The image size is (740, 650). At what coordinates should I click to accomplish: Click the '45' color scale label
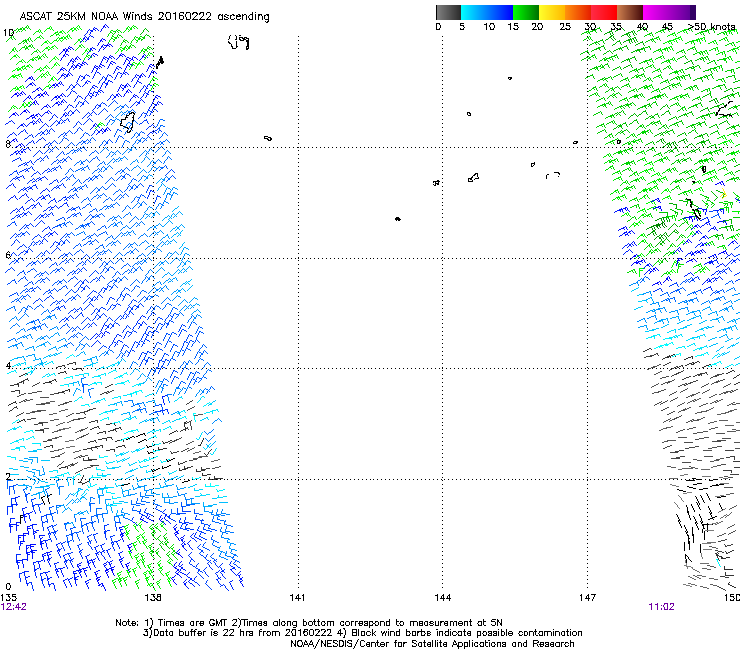(x=667, y=27)
